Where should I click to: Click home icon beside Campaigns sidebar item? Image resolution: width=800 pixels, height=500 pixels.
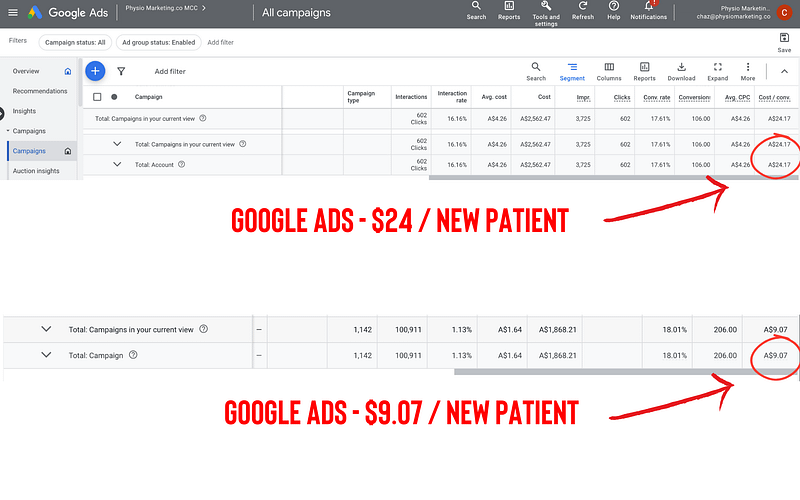click(68, 151)
